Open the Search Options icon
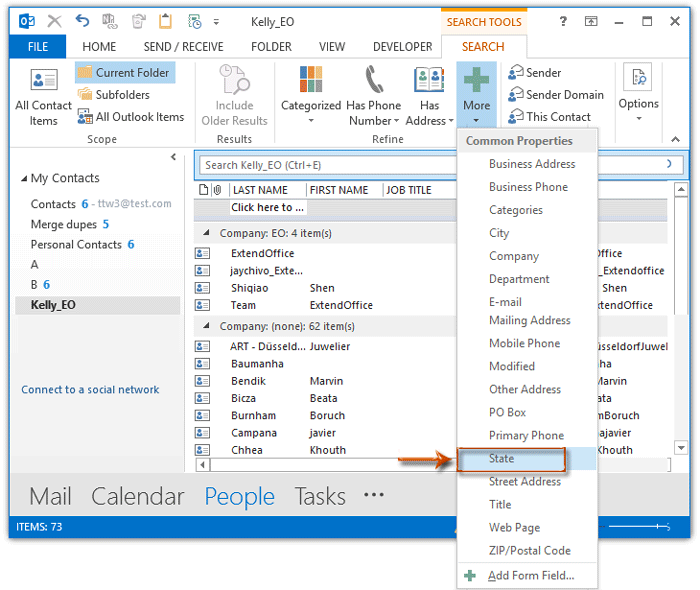The width and height of the screenshot is (700, 590). pos(638,80)
